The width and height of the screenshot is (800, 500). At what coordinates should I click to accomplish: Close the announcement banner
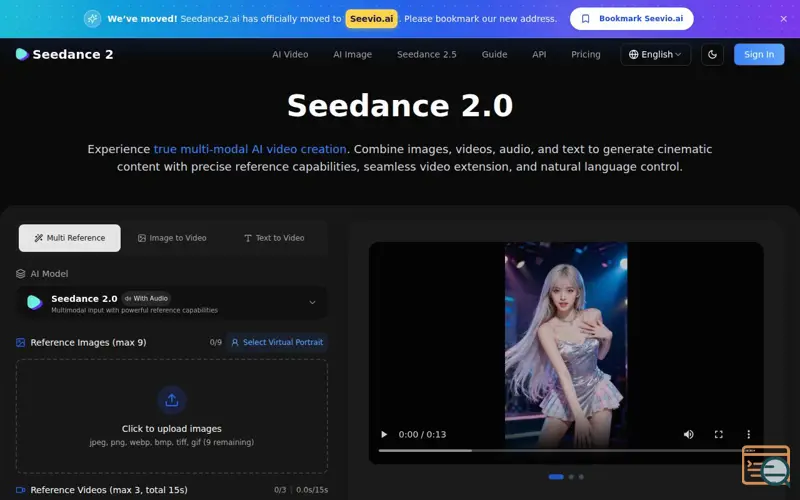(x=784, y=19)
